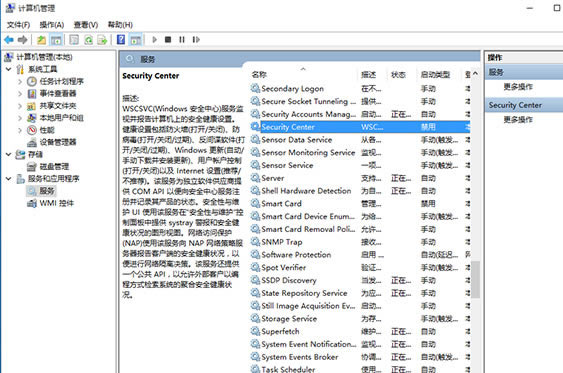This screenshot has width=563, height=373.
Task: Select the 共享文件夹 tree icon
Action: [32, 106]
